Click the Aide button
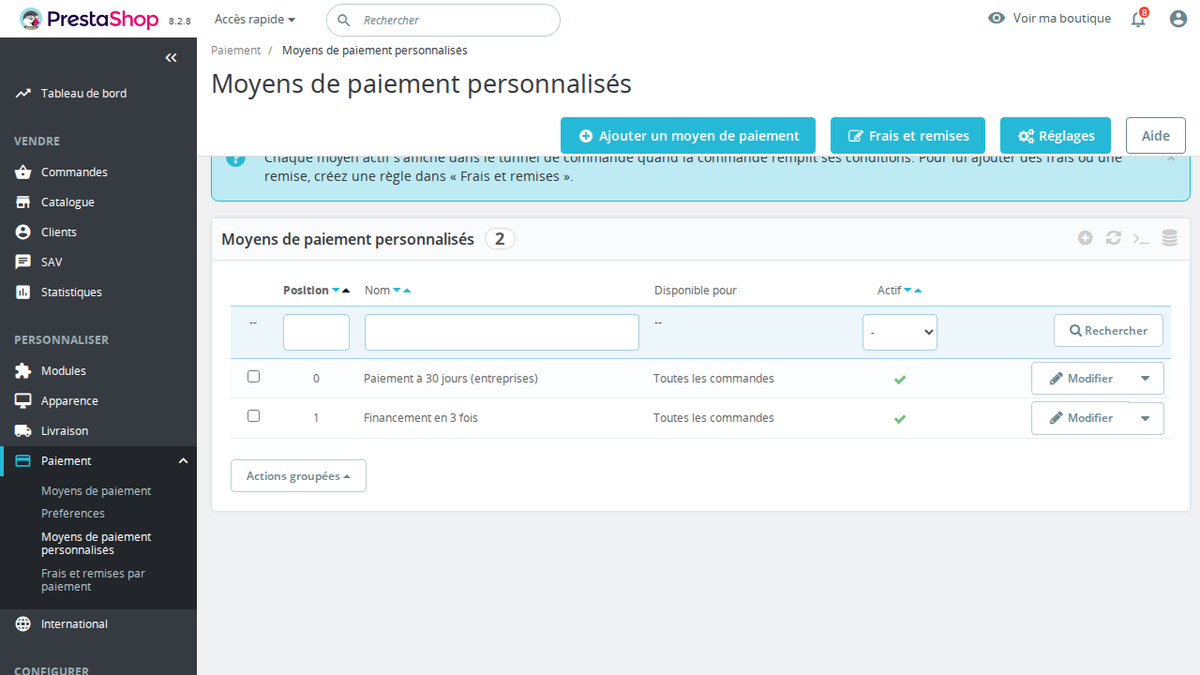The width and height of the screenshot is (1200, 675). pos(1156,136)
